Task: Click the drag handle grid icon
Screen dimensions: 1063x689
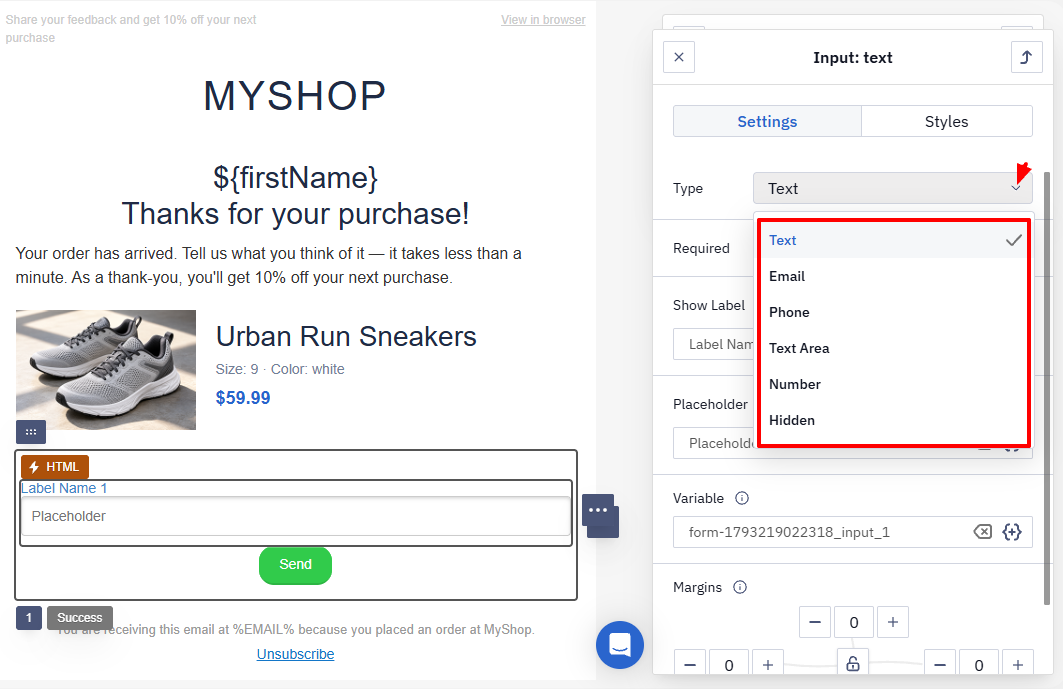Action: (x=31, y=432)
